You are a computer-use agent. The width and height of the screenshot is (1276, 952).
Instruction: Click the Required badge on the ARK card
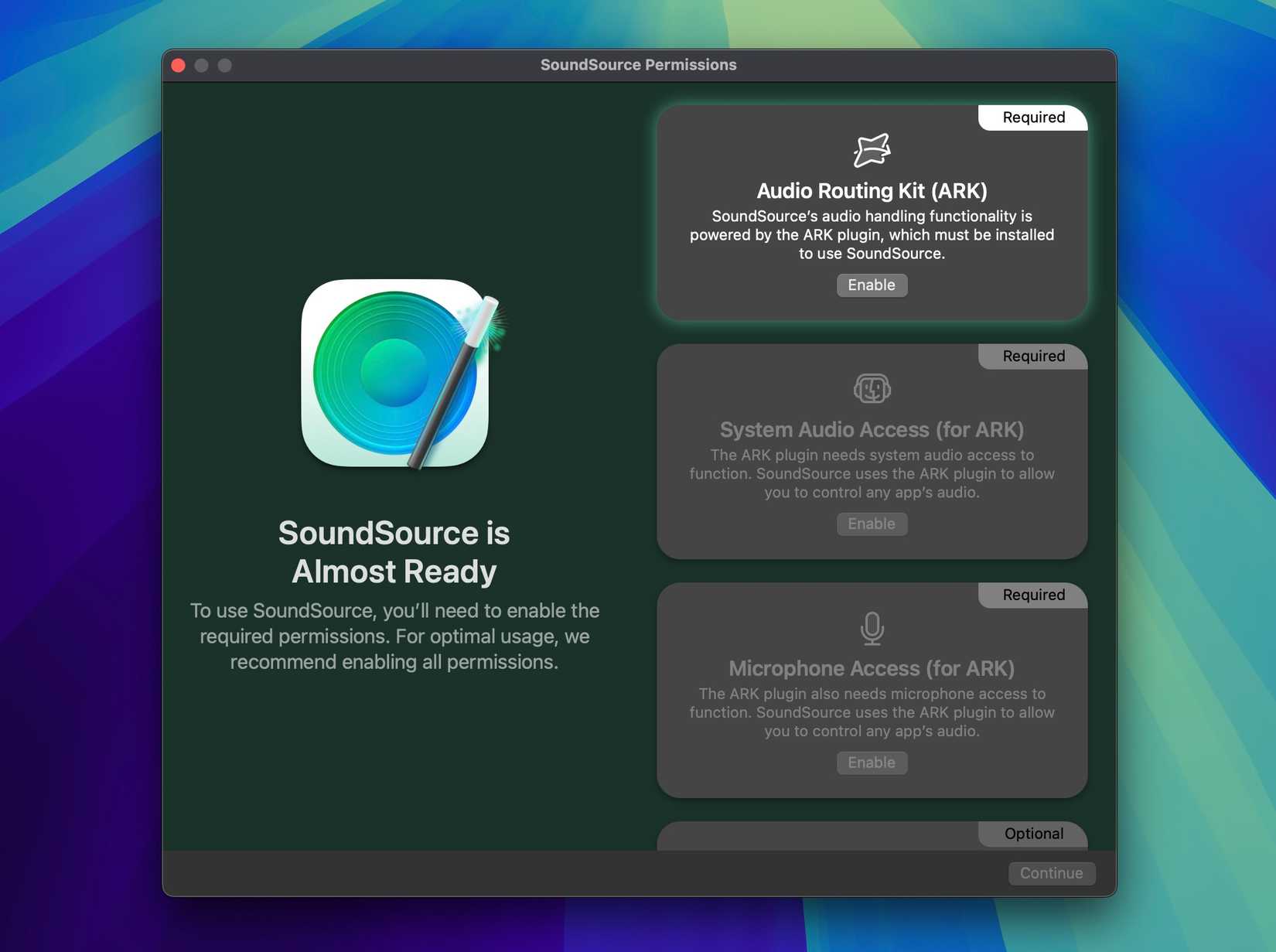pyautogui.click(x=1032, y=118)
